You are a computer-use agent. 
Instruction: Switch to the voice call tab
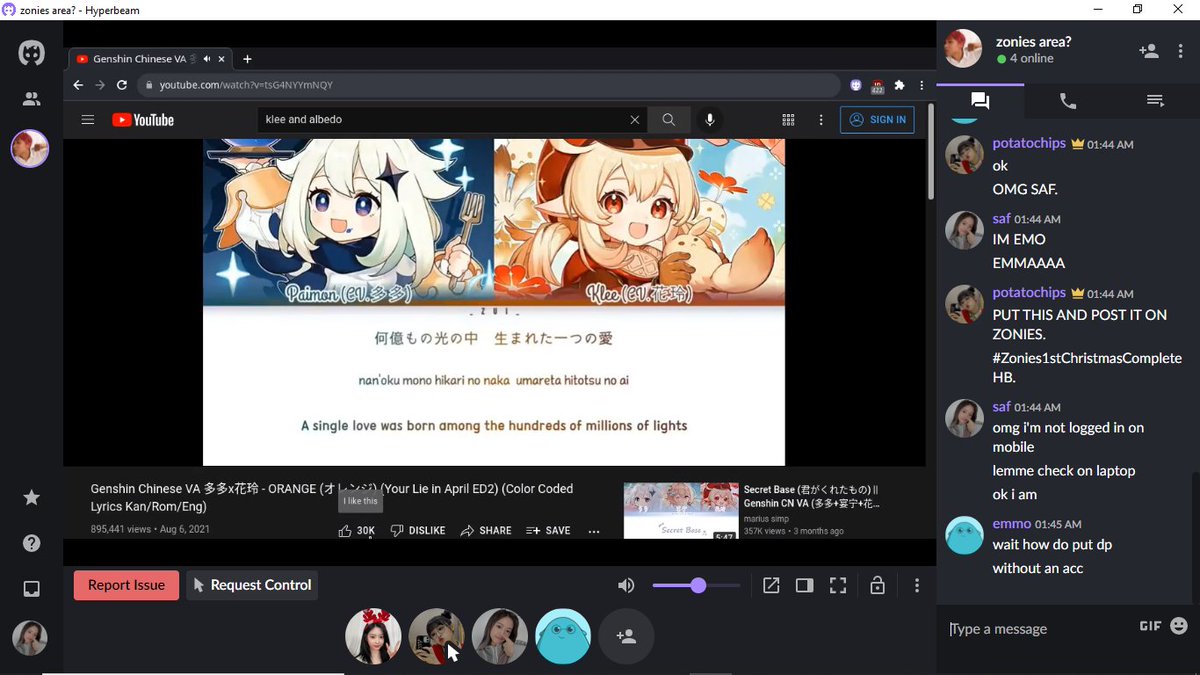(1068, 100)
